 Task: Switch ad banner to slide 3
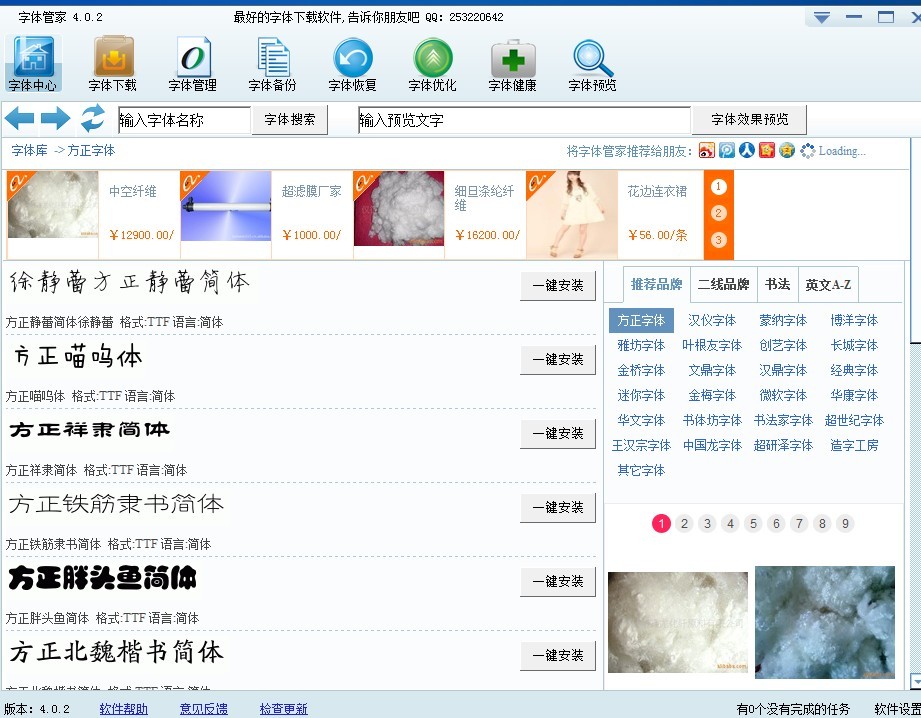tap(718, 240)
